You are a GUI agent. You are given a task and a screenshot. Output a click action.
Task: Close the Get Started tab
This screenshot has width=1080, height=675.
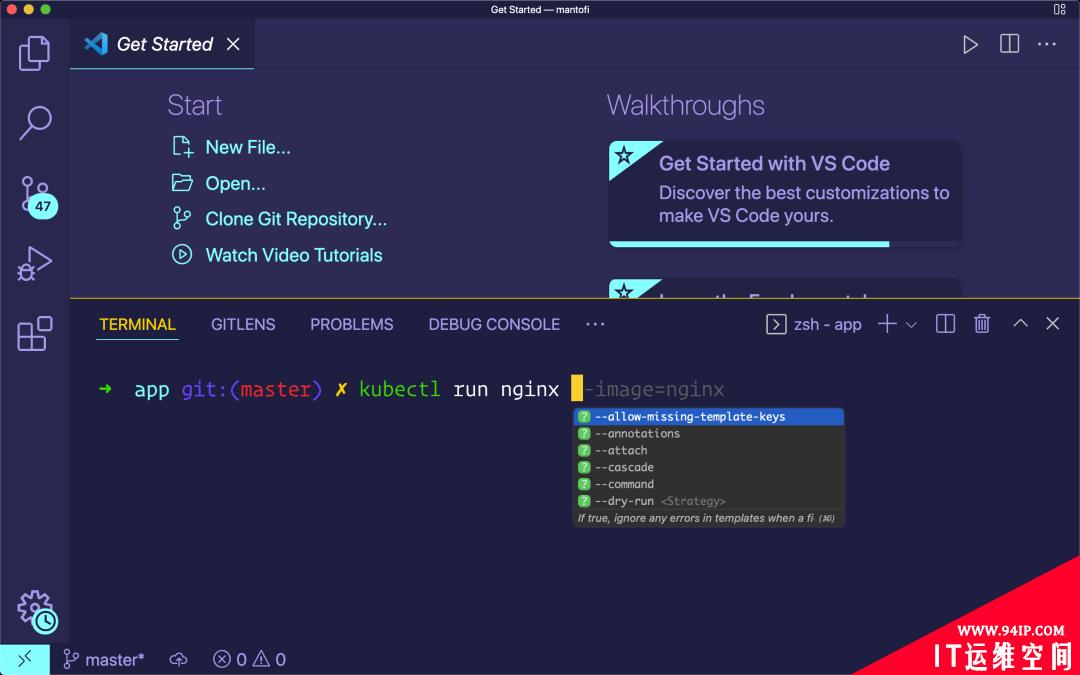tap(233, 44)
